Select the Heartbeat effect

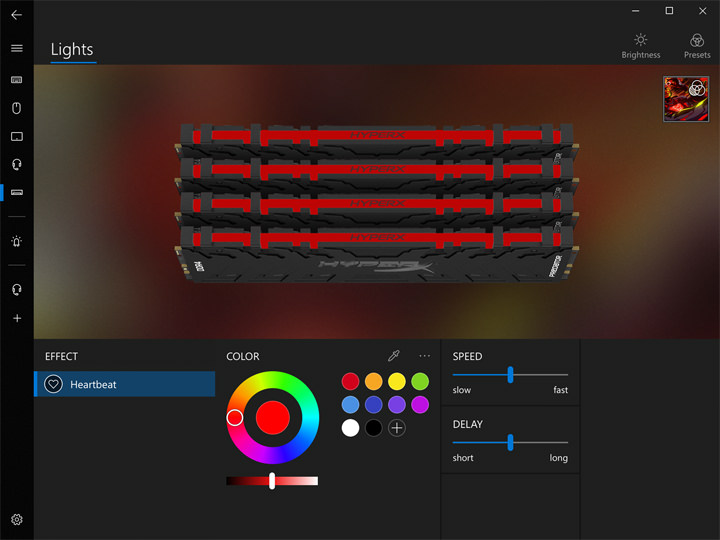125,384
